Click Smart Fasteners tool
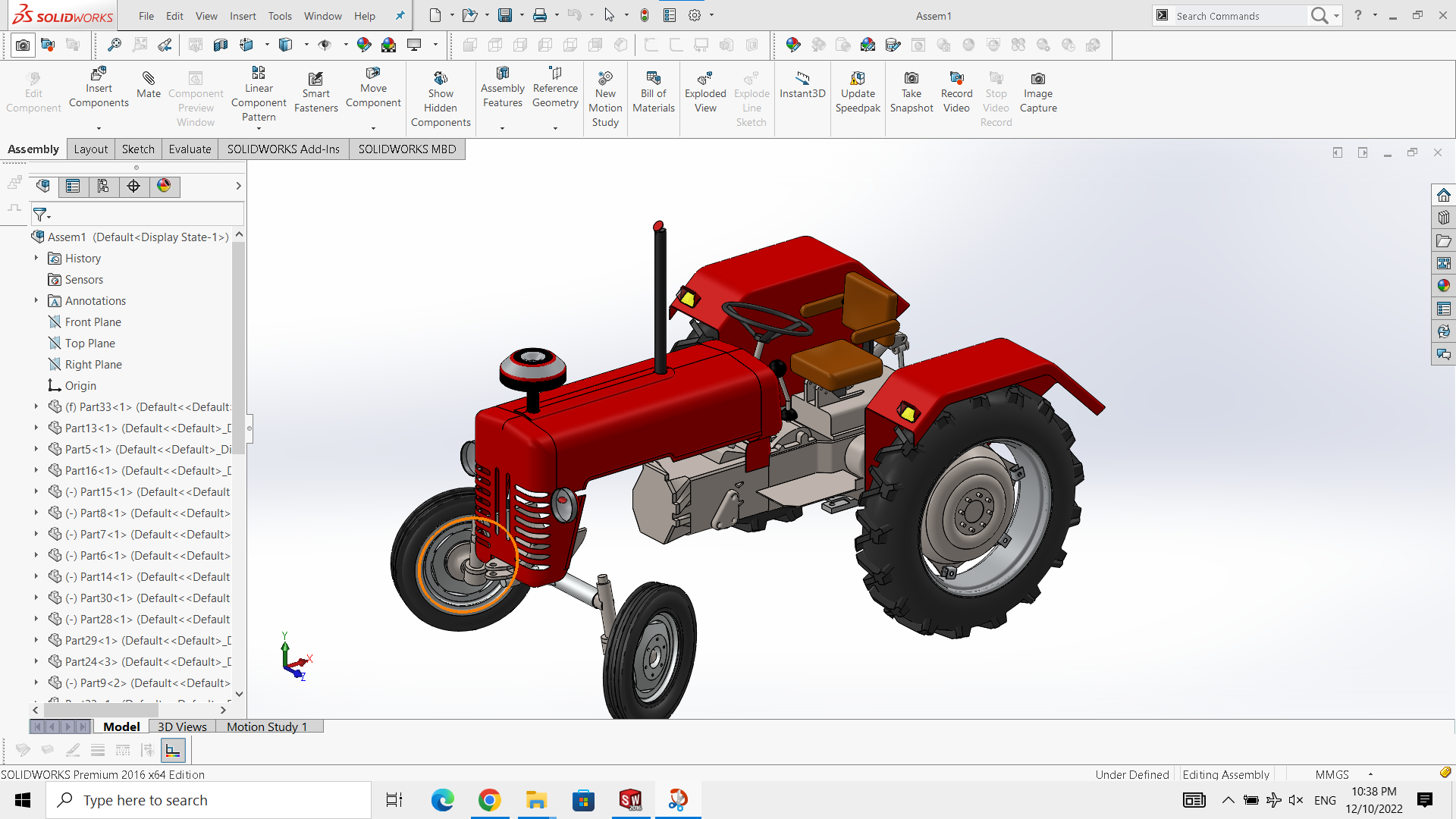 point(315,92)
